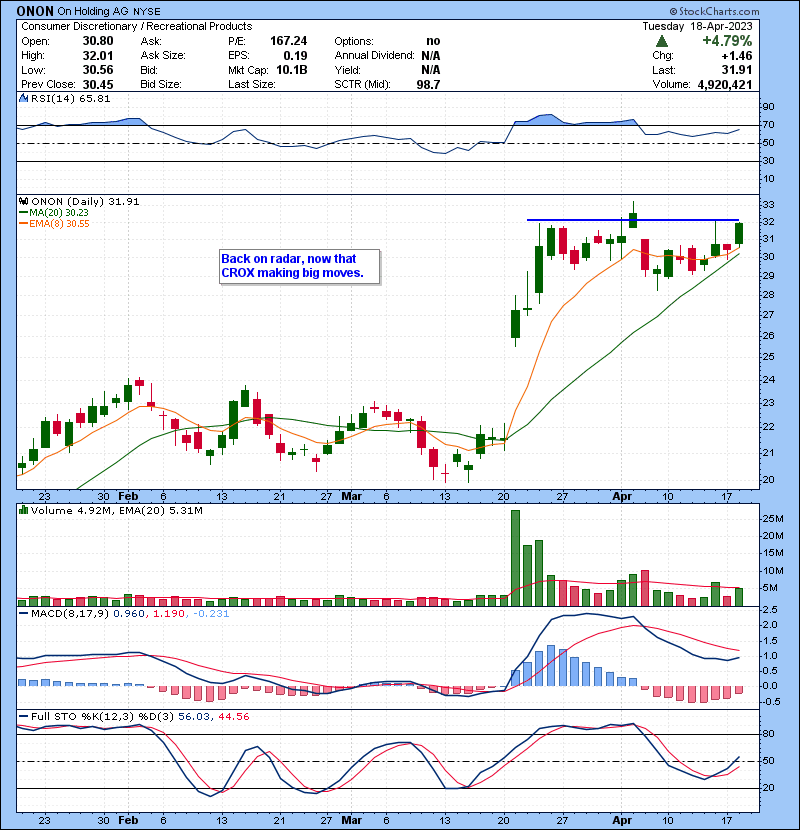Click the stochastic %K value 56.03
Image resolution: width=800 pixels, height=830 pixels.
pyautogui.click(x=193, y=717)
